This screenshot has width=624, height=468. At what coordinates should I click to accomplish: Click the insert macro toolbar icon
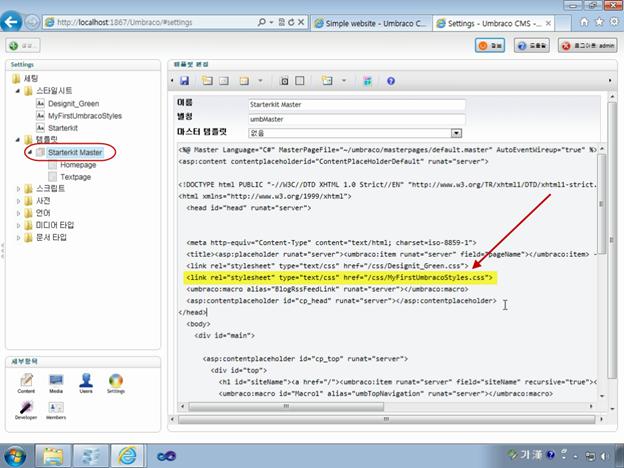[x=244, y=81]
